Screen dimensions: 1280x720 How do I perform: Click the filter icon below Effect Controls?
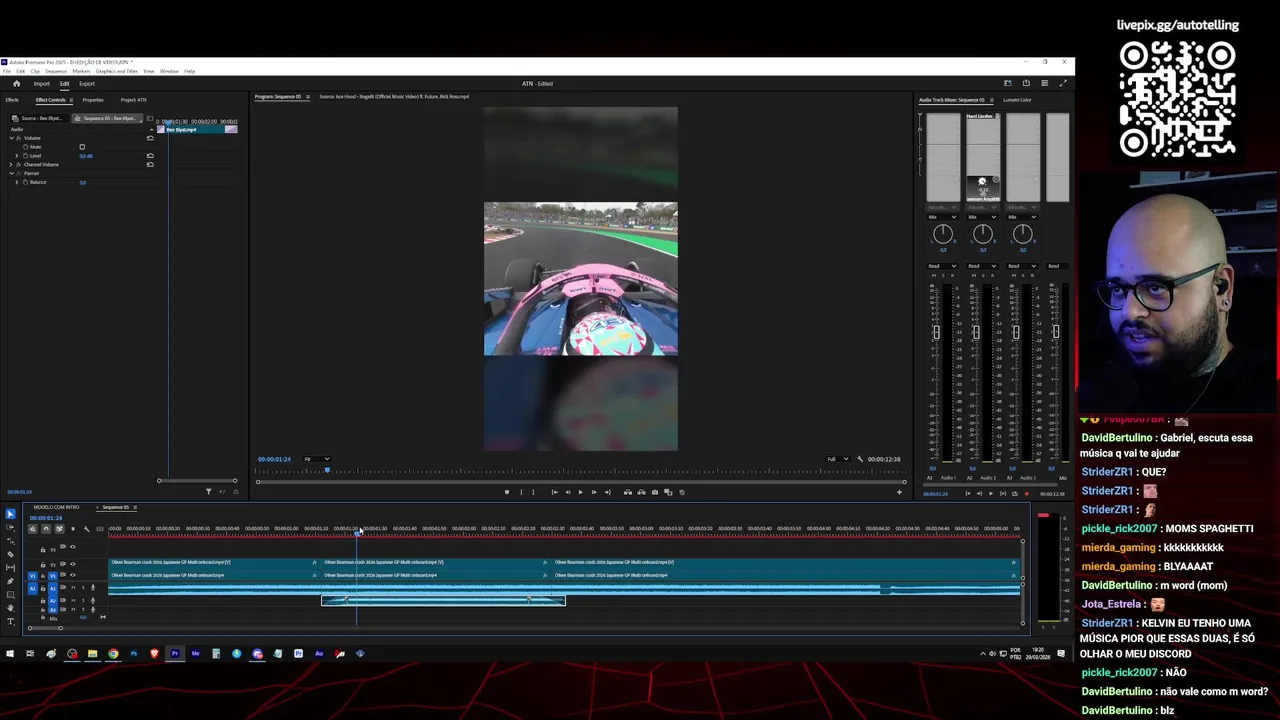tap(208, 492)
